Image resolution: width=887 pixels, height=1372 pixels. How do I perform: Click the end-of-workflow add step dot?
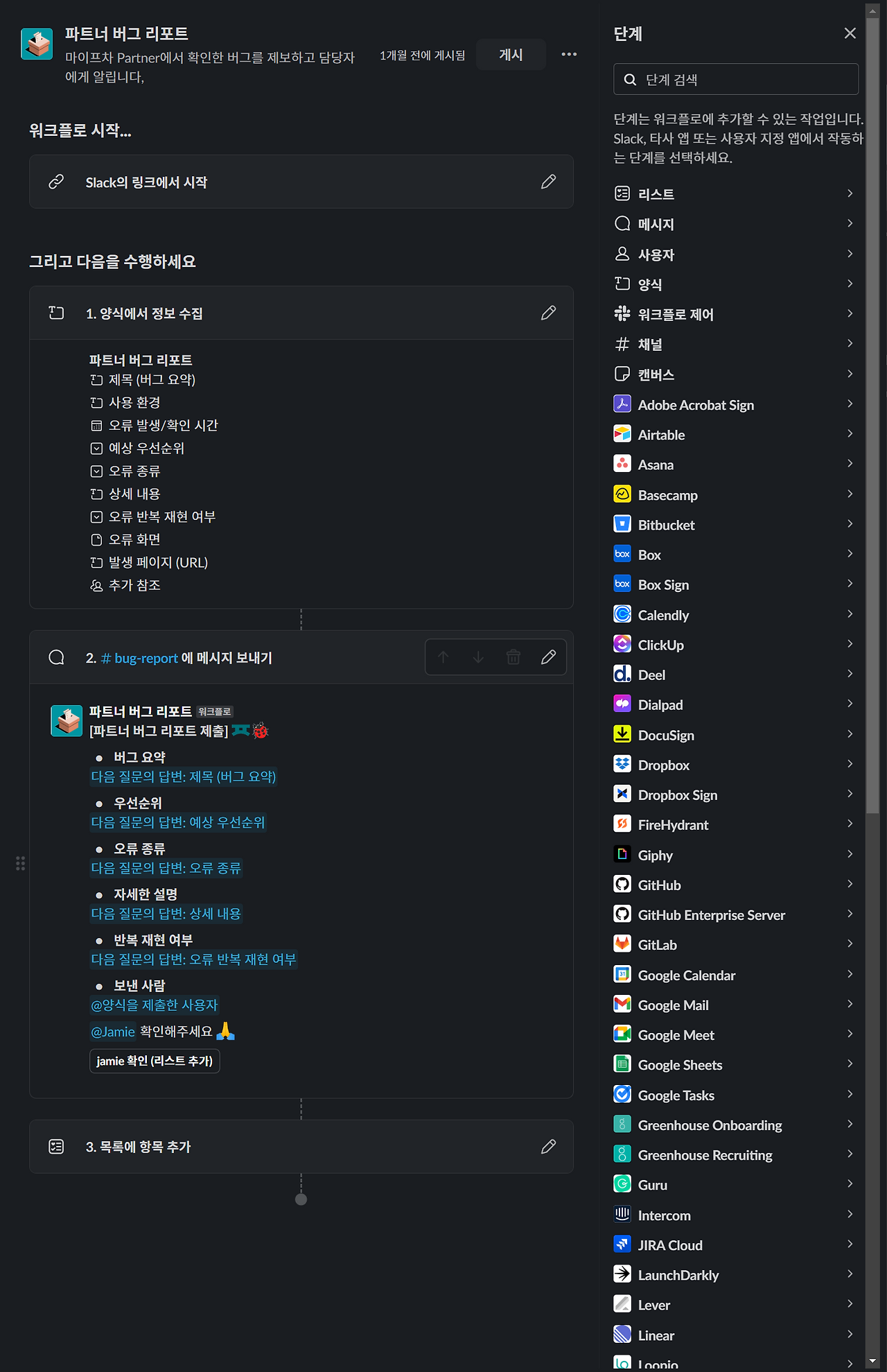pyautogui.click(x=301, y=1199)
